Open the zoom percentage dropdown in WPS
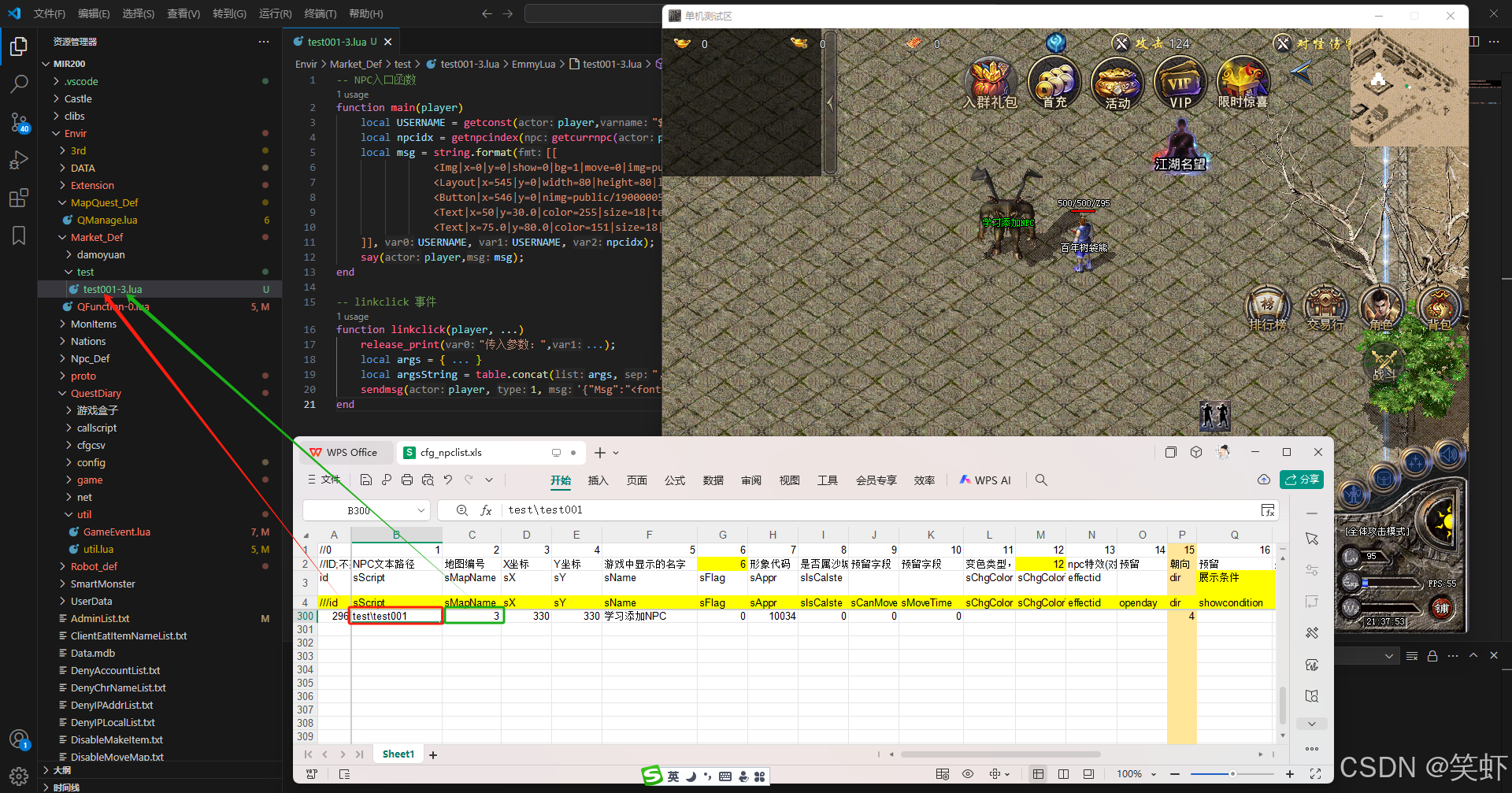 click(x=1153, y=774)
